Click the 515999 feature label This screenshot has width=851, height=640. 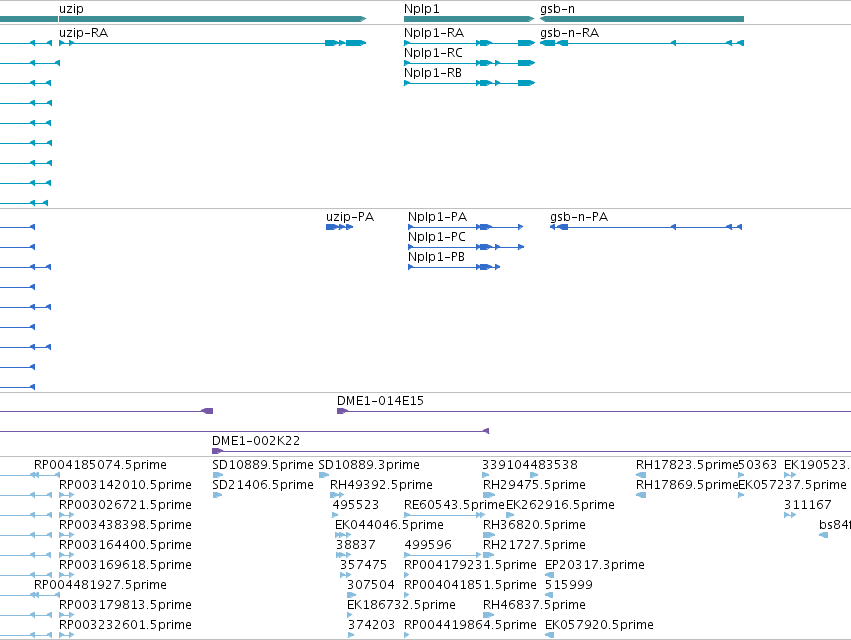coord(569,585)
